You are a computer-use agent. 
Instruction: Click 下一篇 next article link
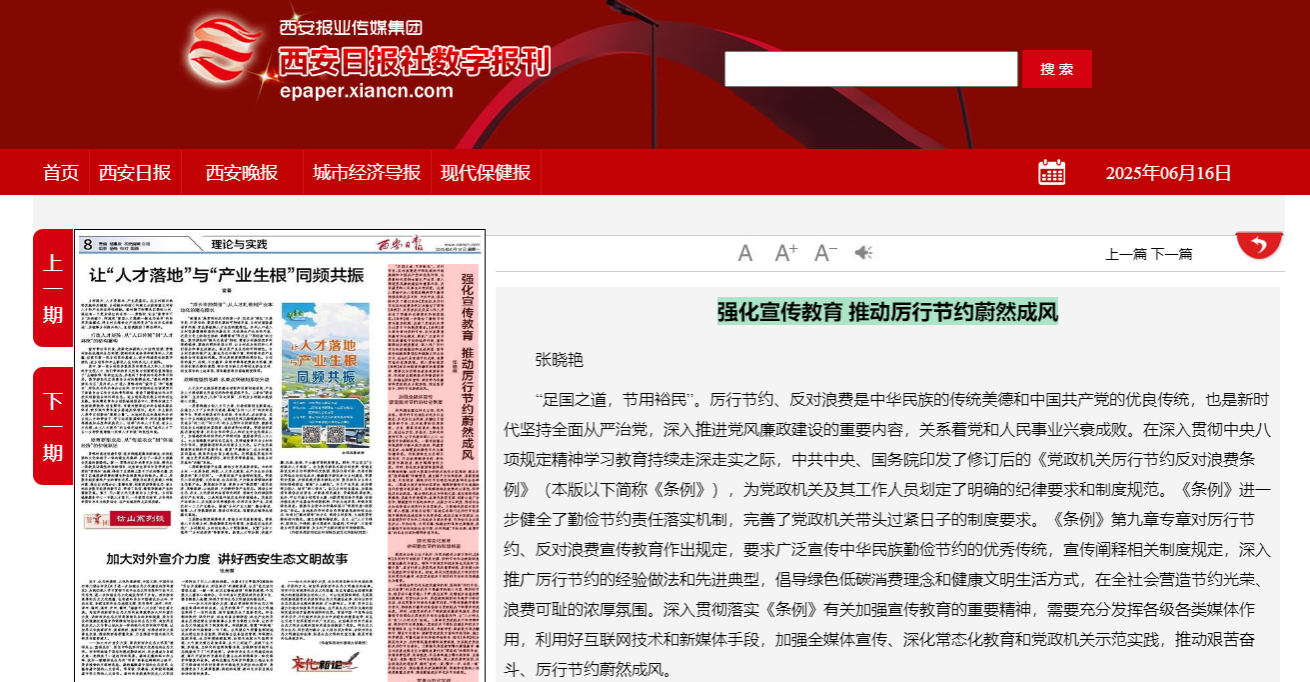coord(1172,254)
